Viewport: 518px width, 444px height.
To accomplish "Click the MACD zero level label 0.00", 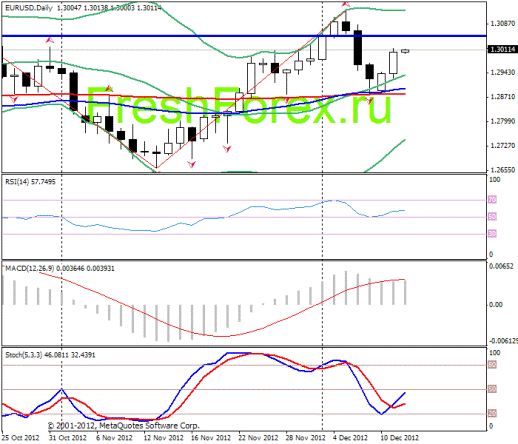I will click(x=496, y=305).
